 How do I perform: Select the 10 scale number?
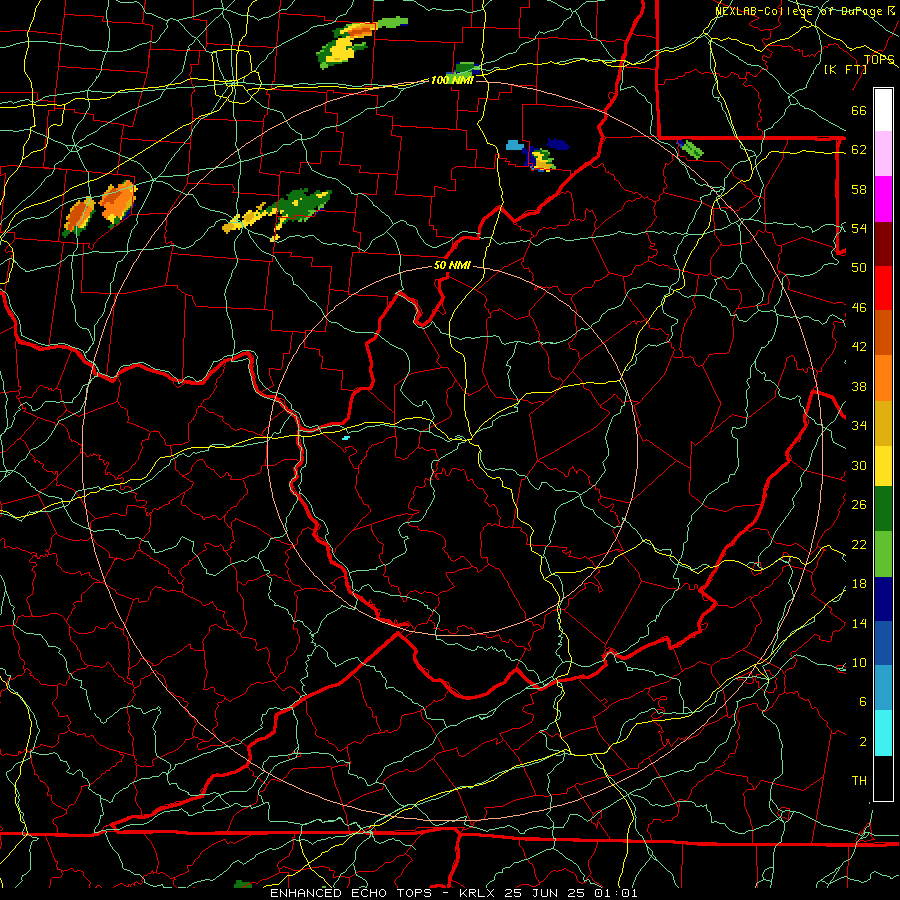[859, 662]
